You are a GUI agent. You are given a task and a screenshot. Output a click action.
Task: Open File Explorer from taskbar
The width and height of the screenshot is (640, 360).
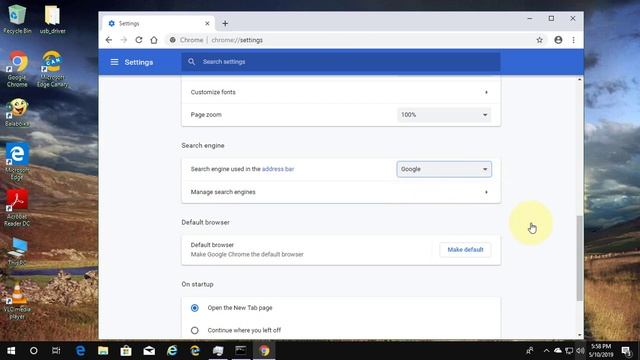click(103, 351)
